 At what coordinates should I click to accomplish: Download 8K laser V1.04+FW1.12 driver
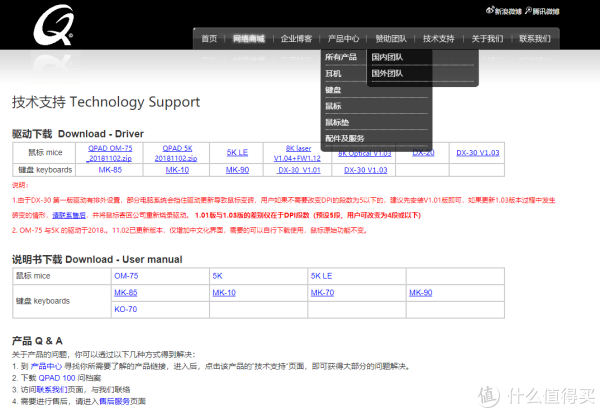pos(298,153)
